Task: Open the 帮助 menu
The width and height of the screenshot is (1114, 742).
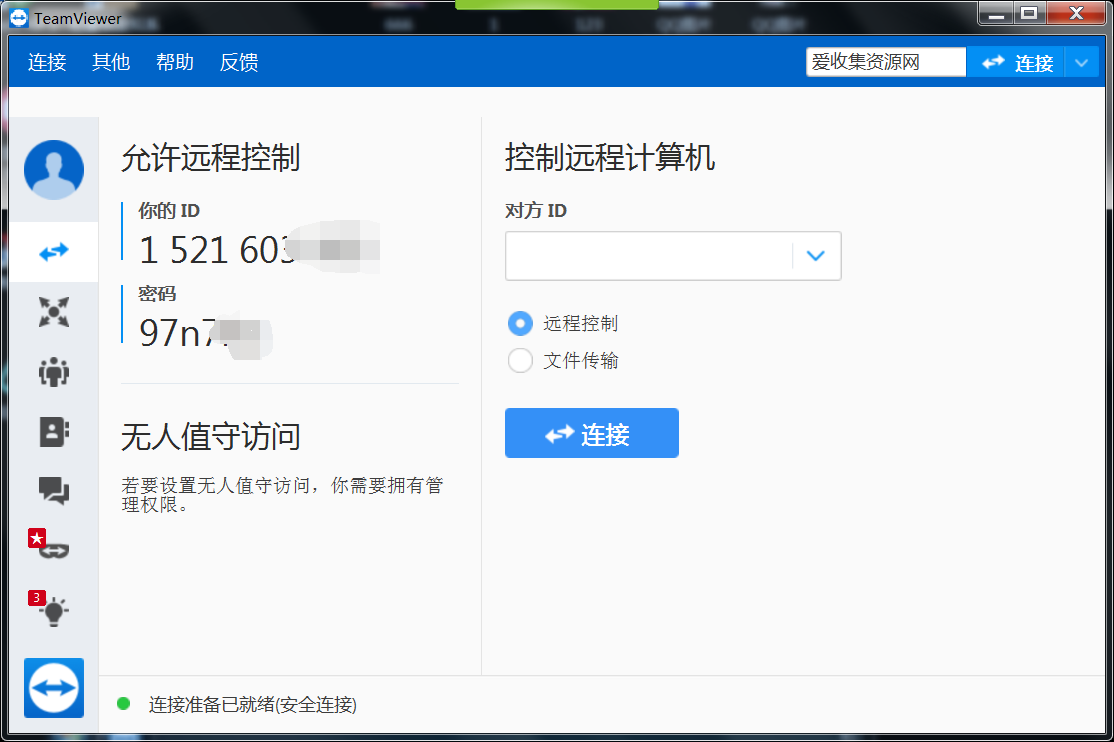Action: click(175, 62)
